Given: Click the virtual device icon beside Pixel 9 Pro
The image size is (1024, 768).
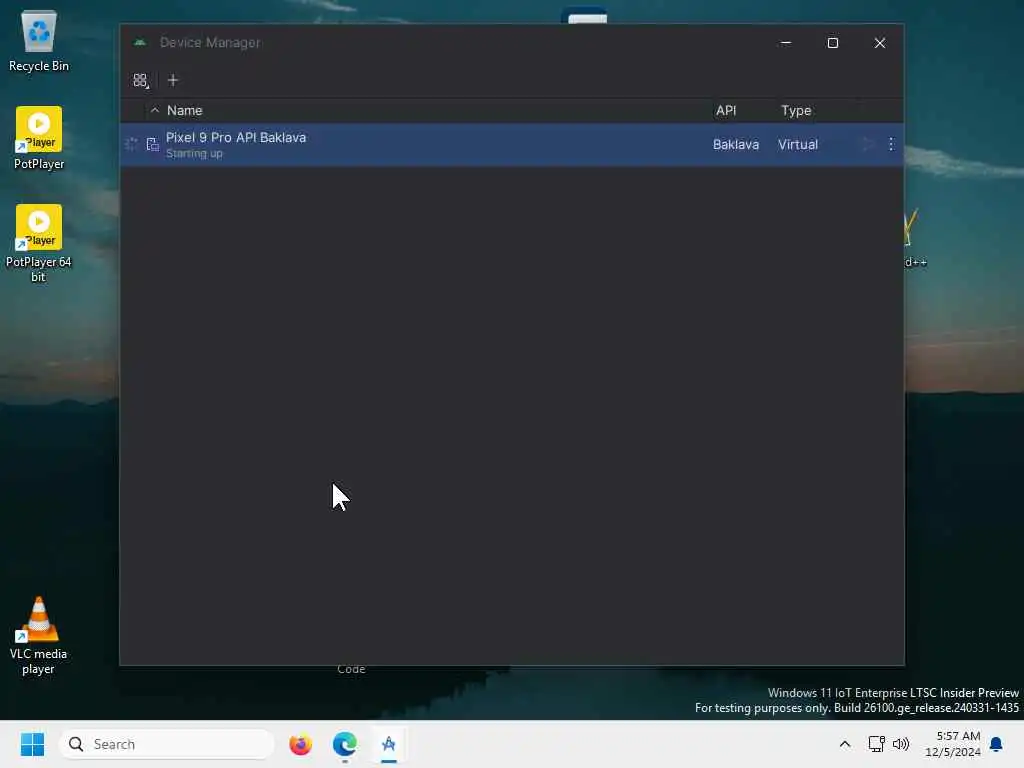Looking at the screenshot, I should [x=152, y=144].
